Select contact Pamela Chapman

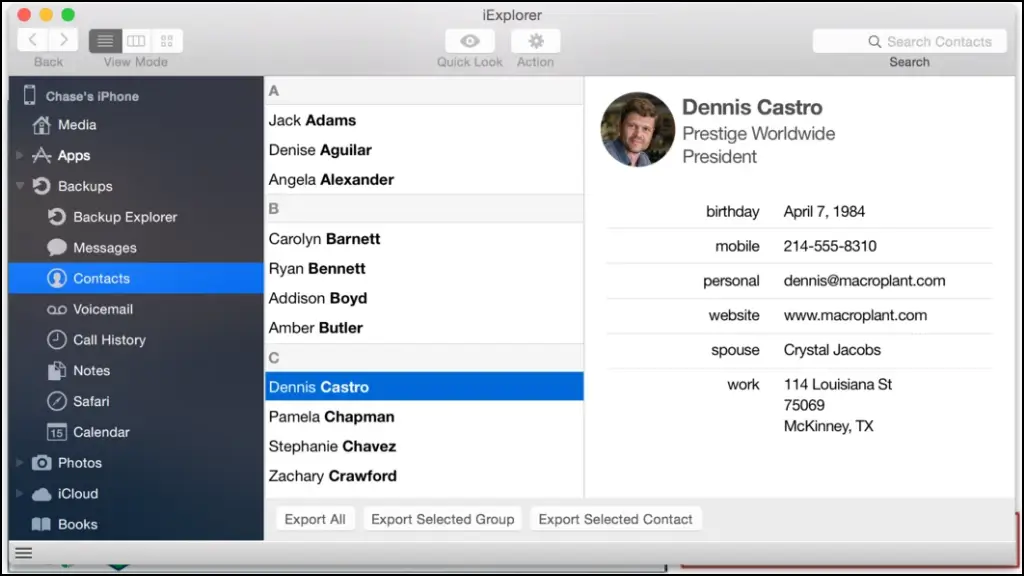[x=424, y=417]
